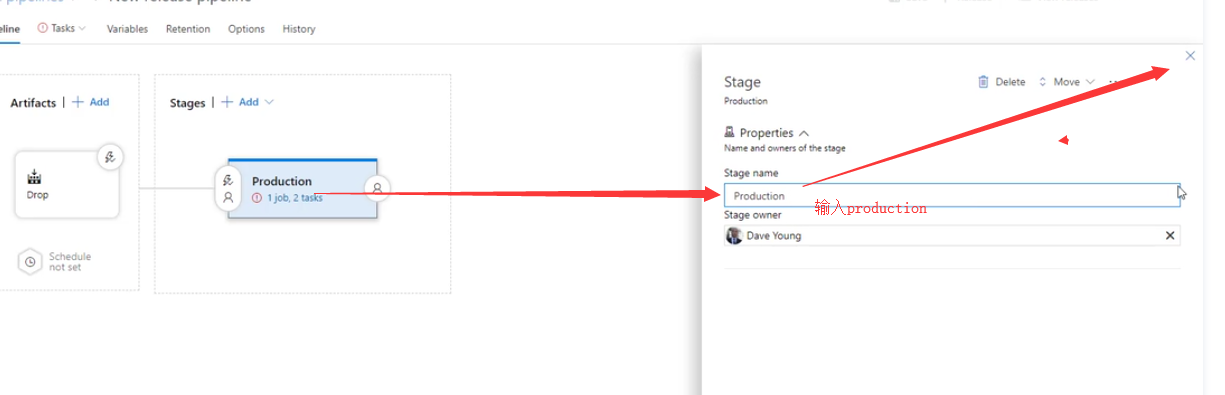Close the Stage panel
The image size is (1225, 395).
[x=1190, y=56]
